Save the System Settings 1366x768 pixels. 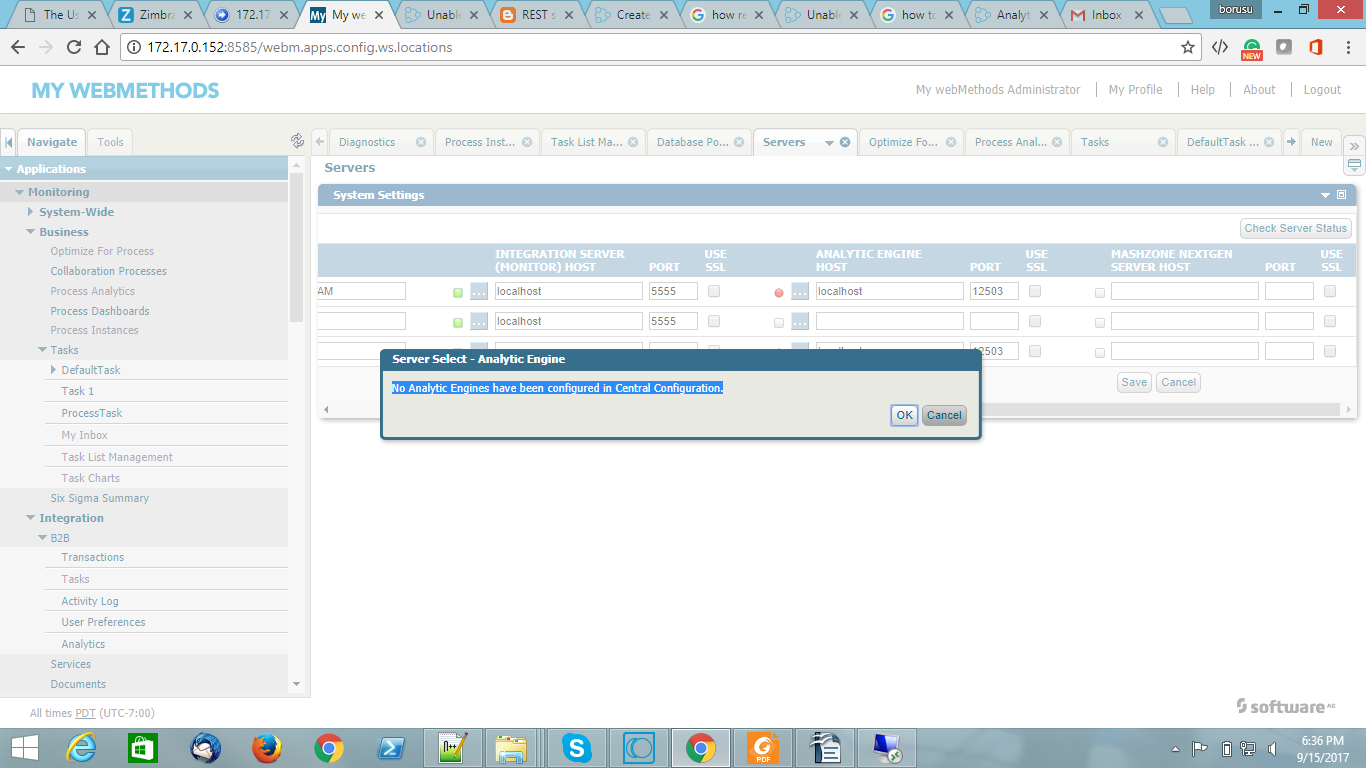point(1134,382)
